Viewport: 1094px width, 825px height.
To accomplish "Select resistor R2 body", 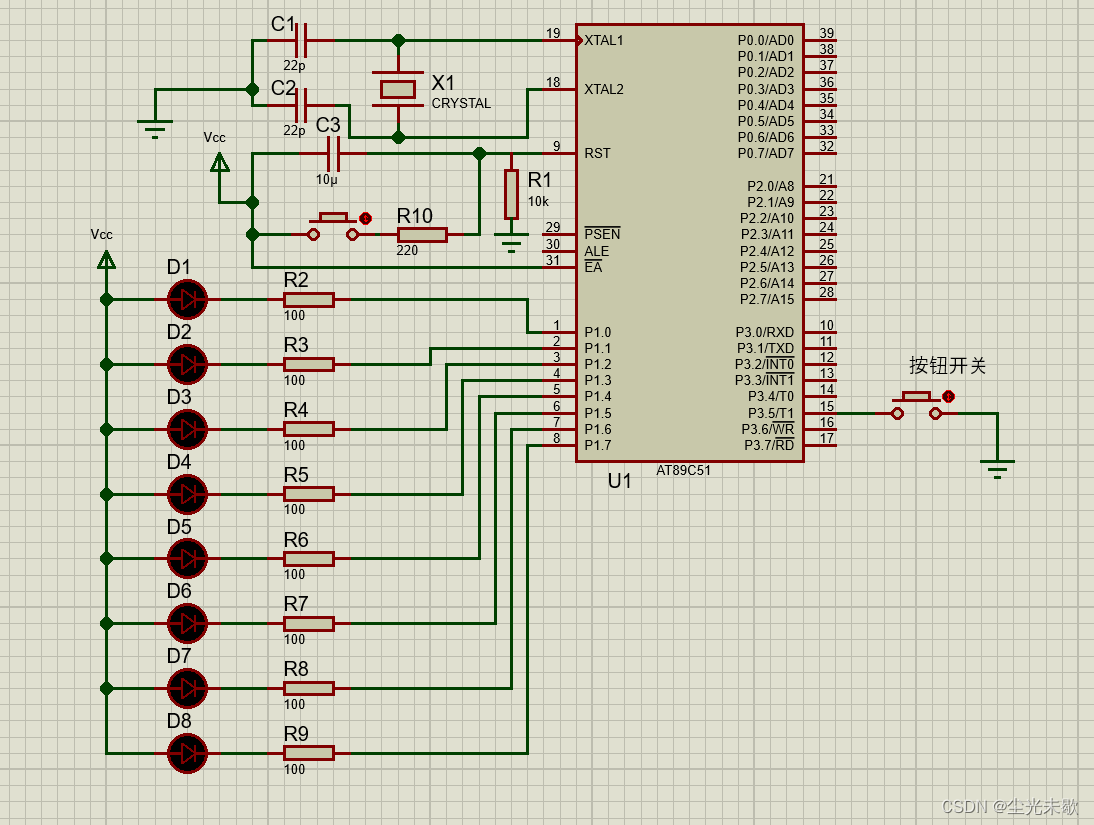I will (x=309, y=300).
